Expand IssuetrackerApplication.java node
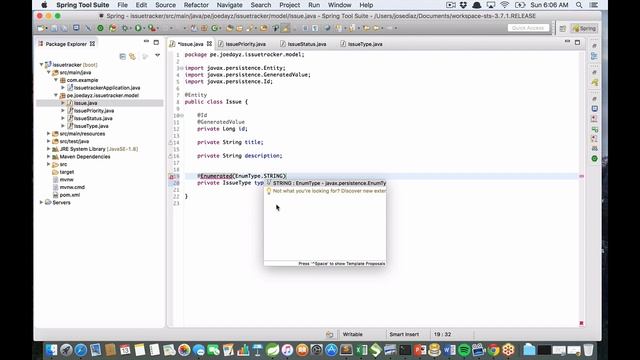 [63, 88]
